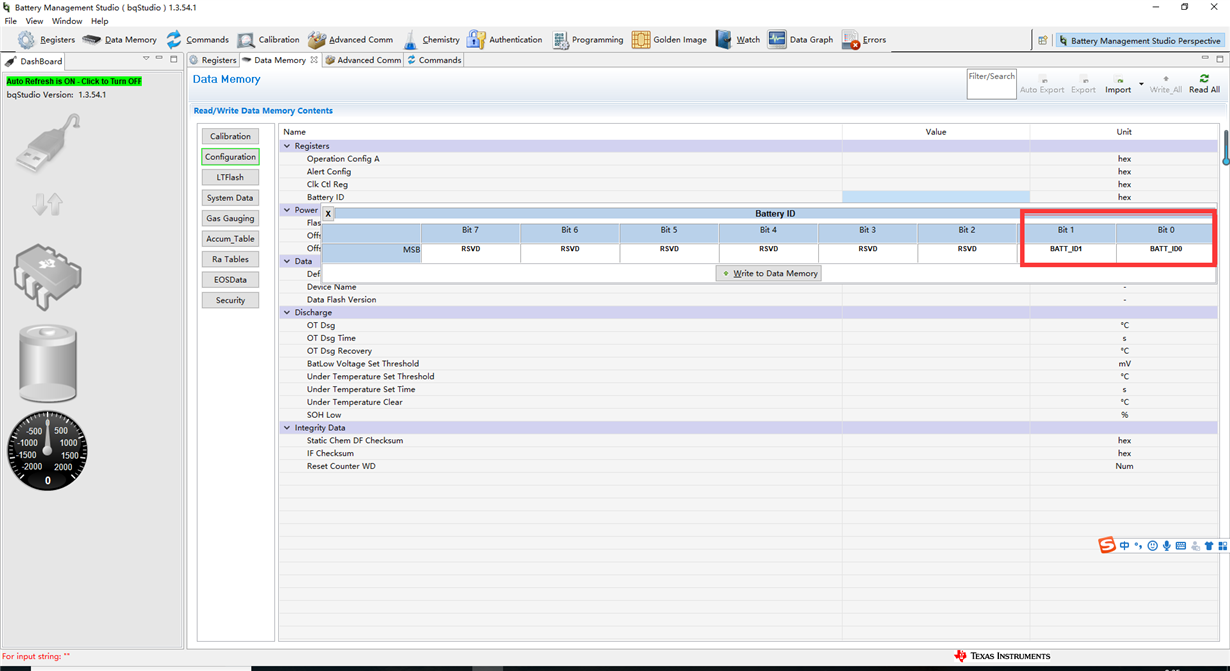Viewport: 1230px width, 671px height.
Task: Open the Data Graph toolbar icon
Action: click(777, 40)
